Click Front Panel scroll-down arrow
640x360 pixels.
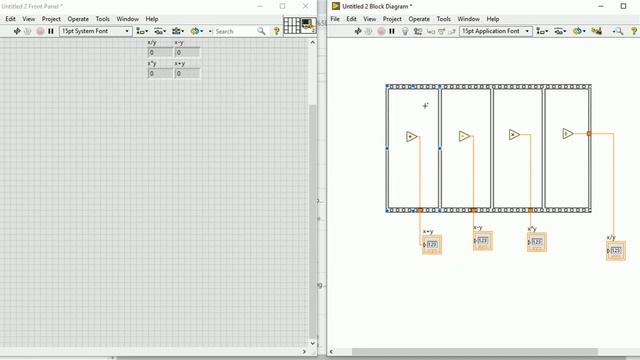click(x=313, y=343)
